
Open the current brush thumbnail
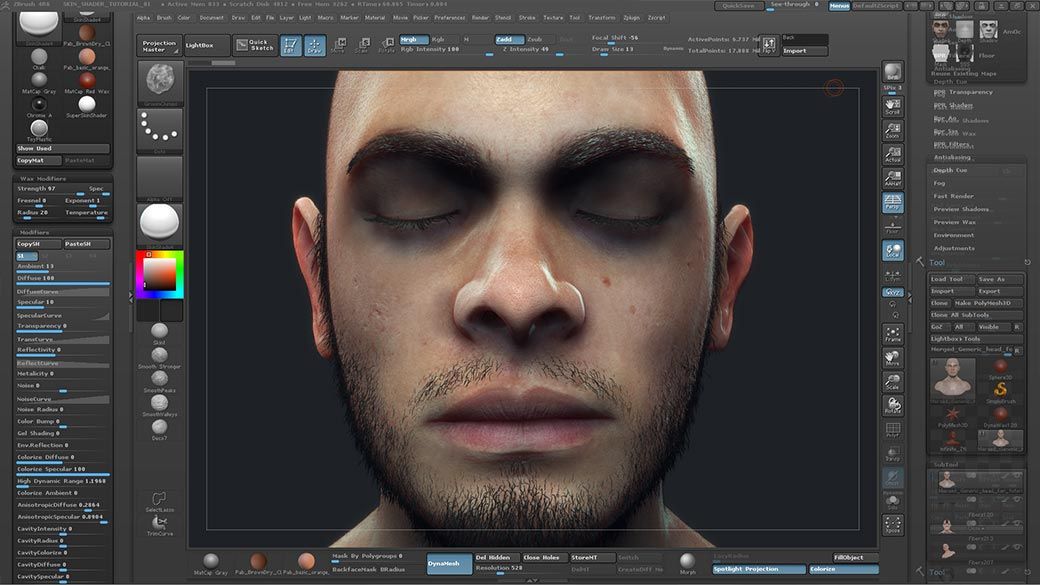click(160, 83)
